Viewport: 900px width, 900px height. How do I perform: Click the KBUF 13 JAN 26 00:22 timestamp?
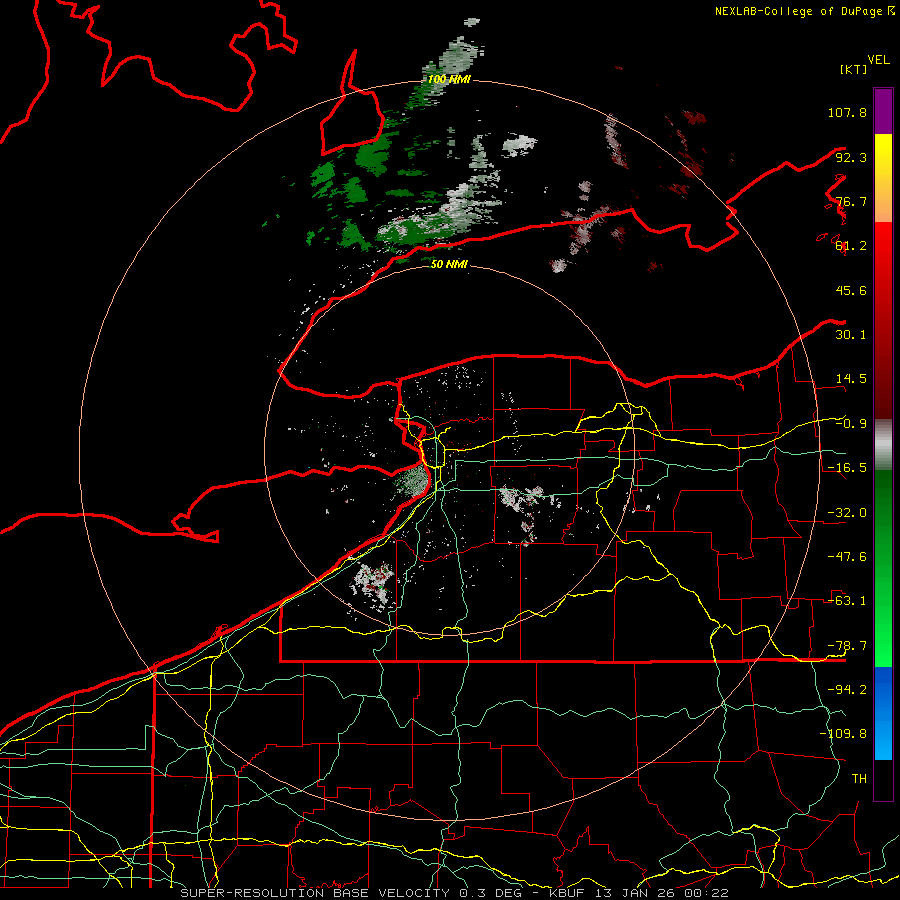click(638, 893)
